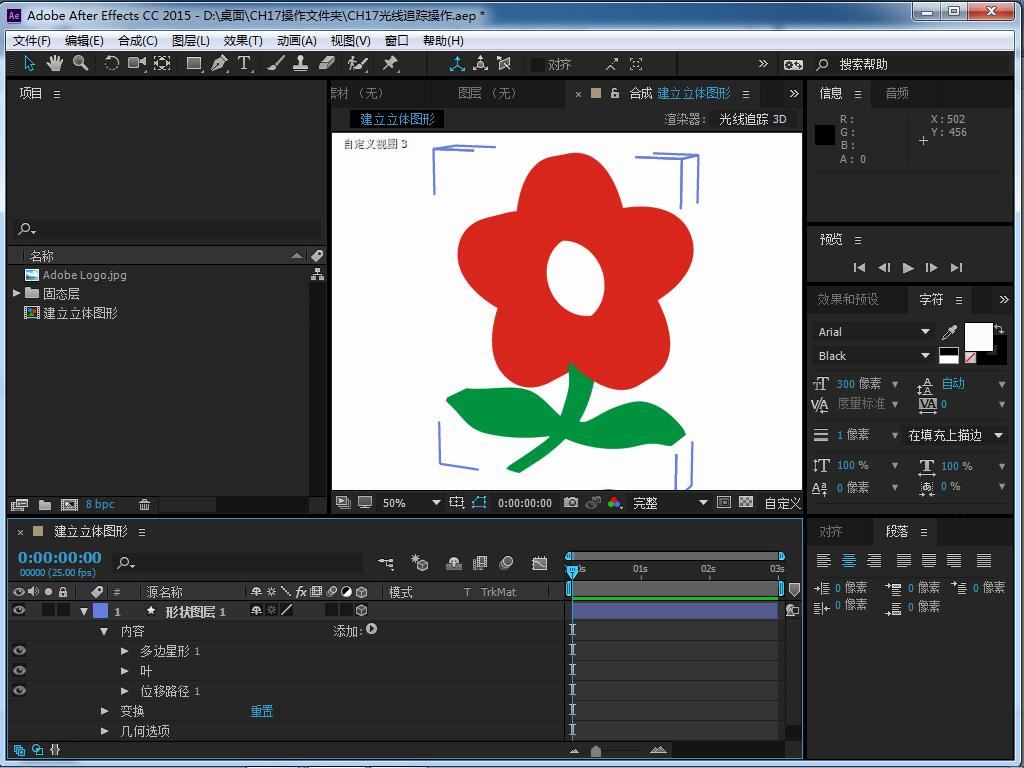
Task: Create new folder in Project panel
Action: pos(44,504)
